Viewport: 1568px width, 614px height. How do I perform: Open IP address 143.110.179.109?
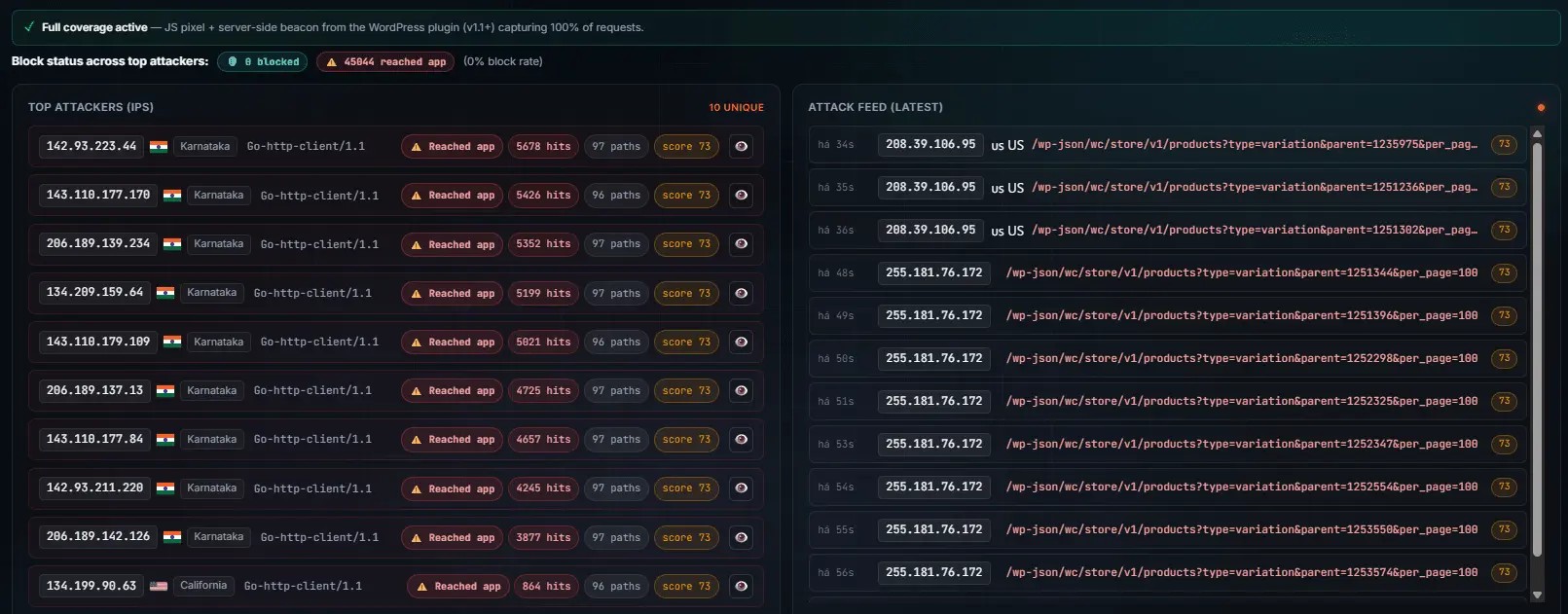[98, 342]
